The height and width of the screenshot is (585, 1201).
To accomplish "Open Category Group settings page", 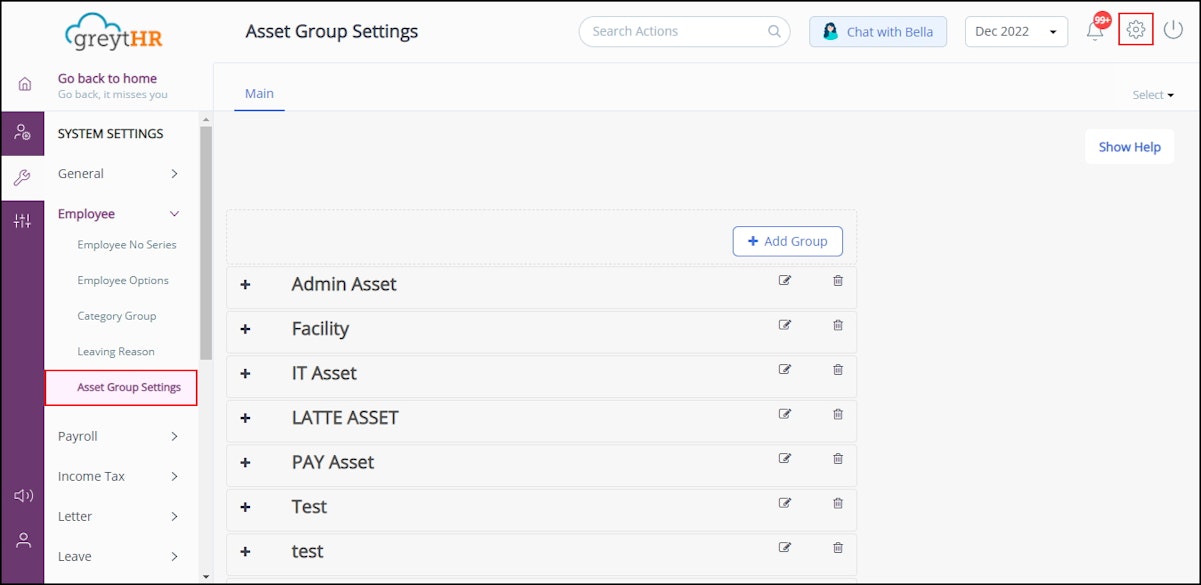I will pos(117,316).
